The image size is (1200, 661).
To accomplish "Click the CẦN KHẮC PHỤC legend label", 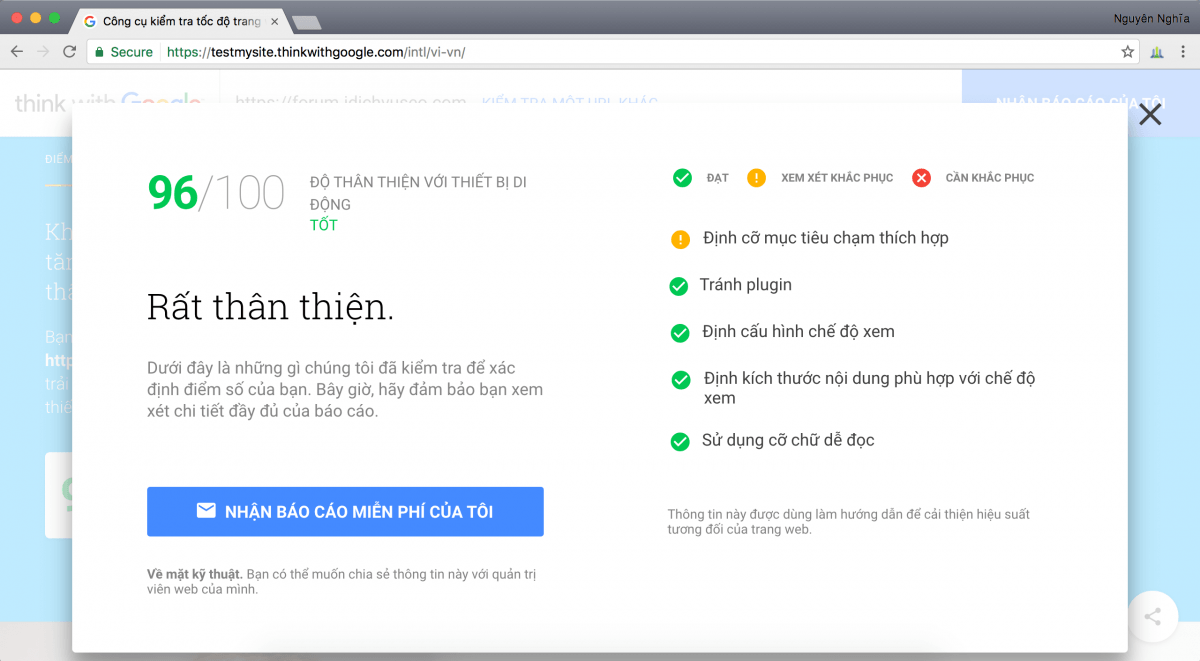I will click(x=990, y=178).
